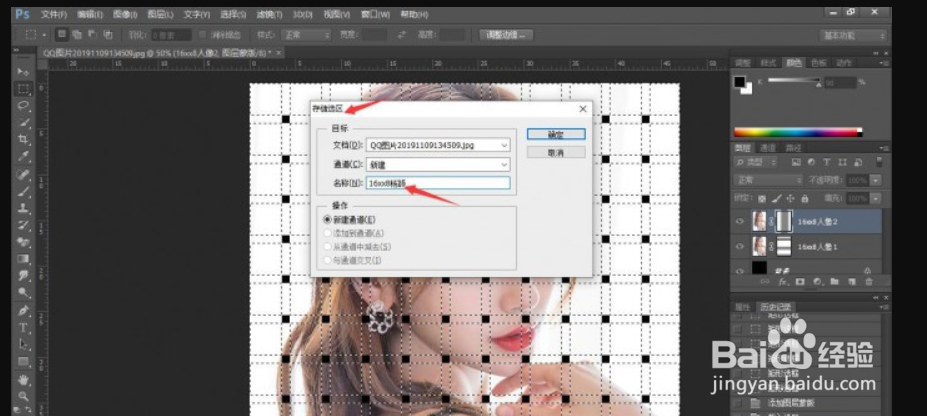Click the foreground color swatch in Color panel
The height and width of the screenshot is (416, 927).
(x=739, y=81)
